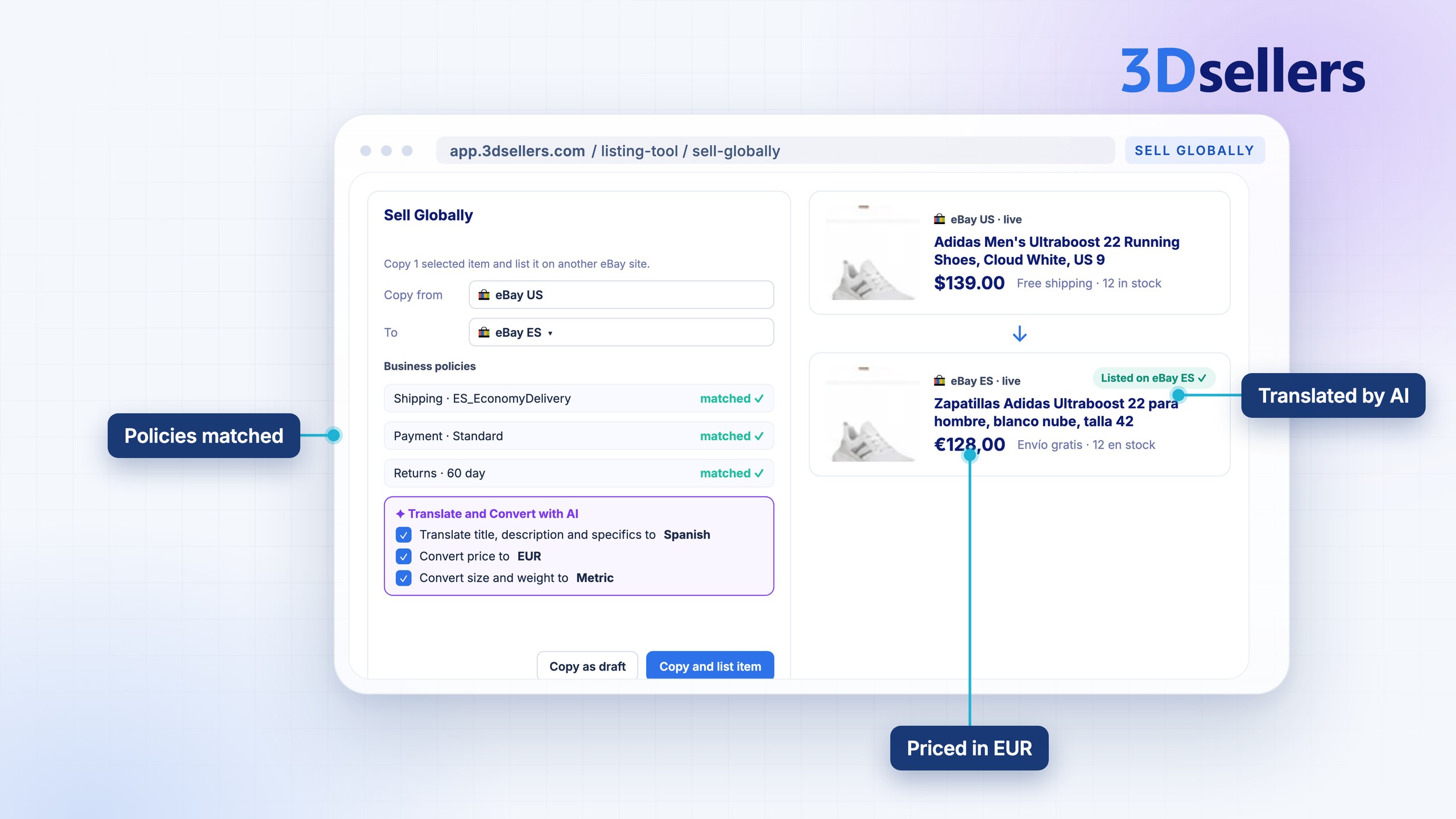
Task: Click the $139.00 price
Action: coord(969,283)
